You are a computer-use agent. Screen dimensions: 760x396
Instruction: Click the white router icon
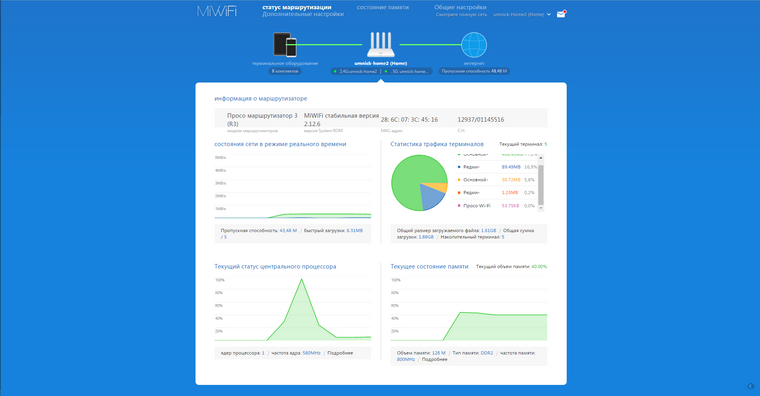380,45
